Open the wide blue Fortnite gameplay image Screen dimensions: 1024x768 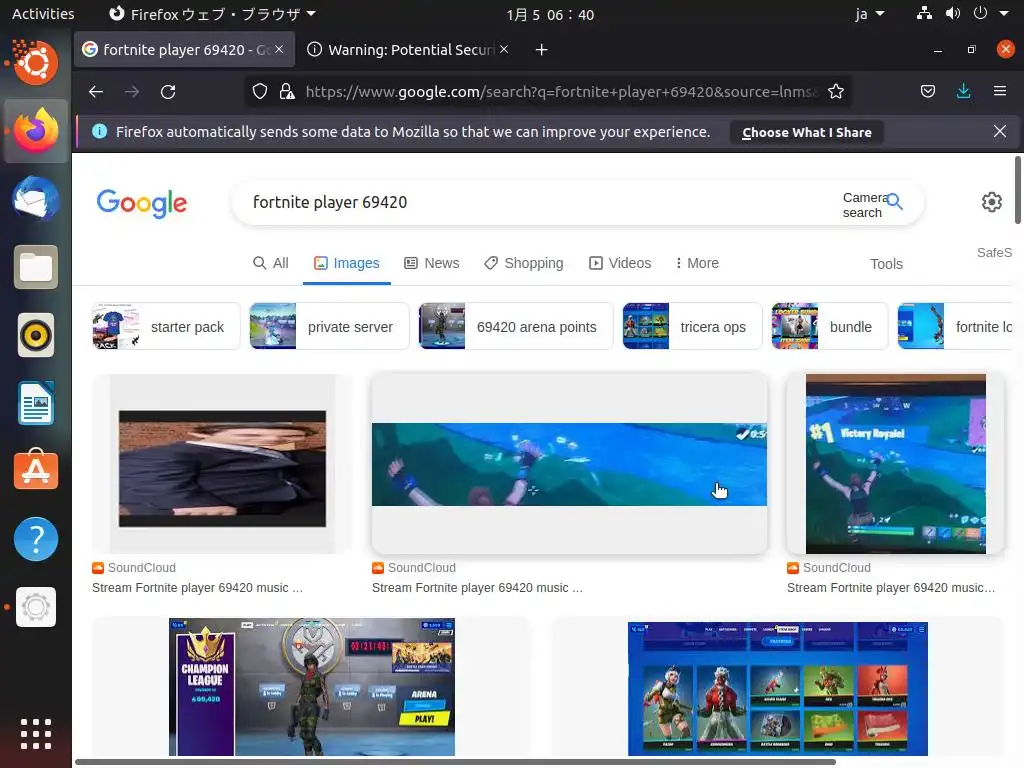pos(569,464)
